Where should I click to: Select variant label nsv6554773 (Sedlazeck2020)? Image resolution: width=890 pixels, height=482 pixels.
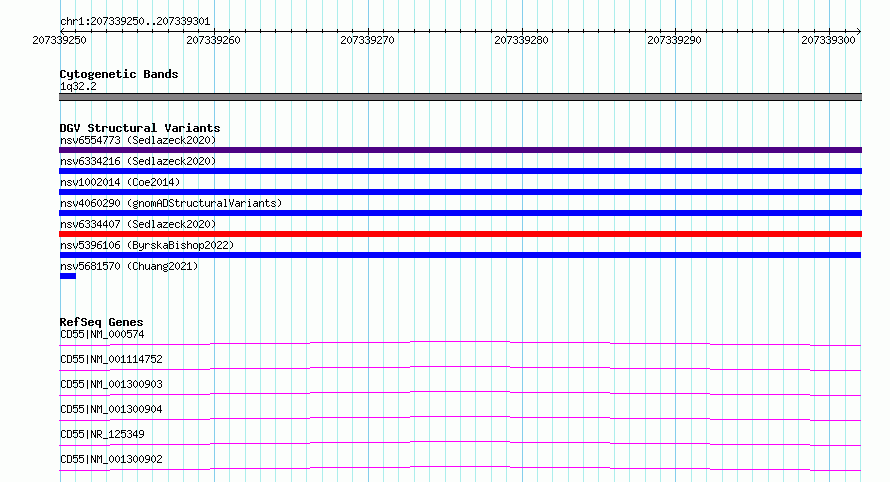pos(138,140)
